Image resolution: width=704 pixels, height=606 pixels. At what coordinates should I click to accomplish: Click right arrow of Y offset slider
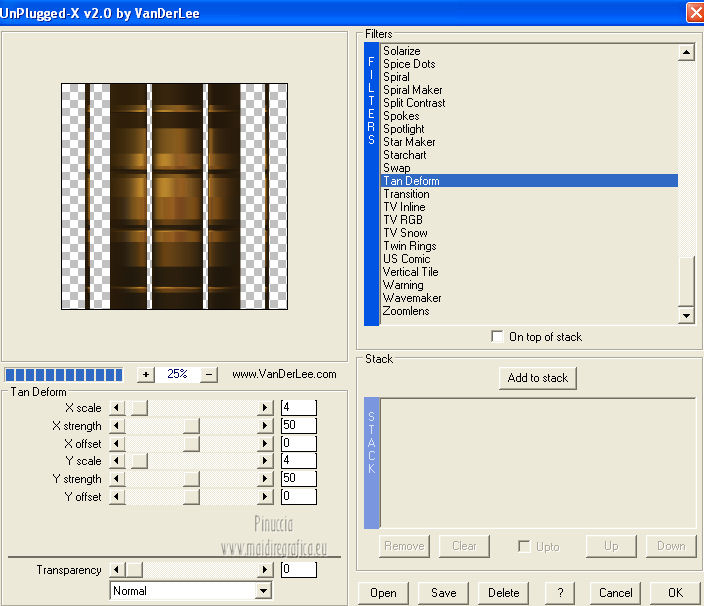[265, 497]
